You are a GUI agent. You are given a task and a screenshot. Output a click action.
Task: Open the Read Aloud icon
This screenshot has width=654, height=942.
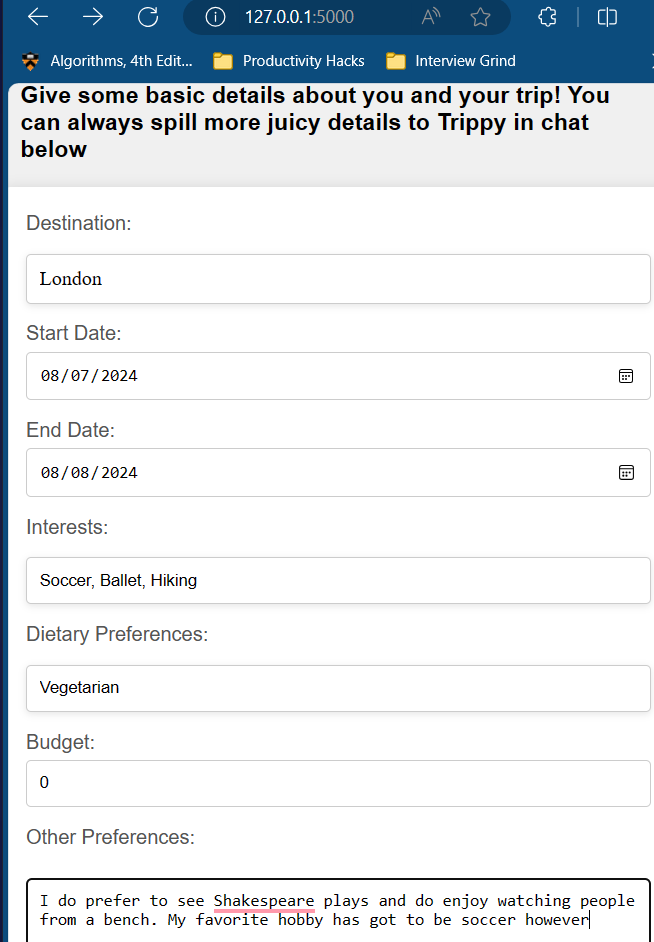pyautogui.click(x=431, y=17)
